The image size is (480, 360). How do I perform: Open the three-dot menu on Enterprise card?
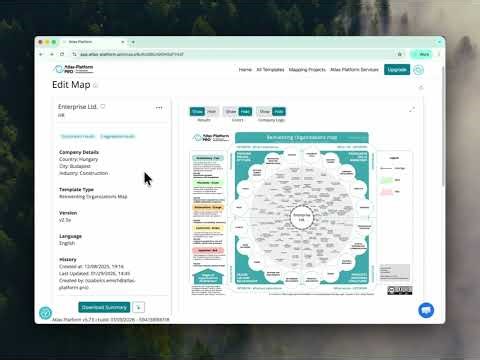point(159,108)
